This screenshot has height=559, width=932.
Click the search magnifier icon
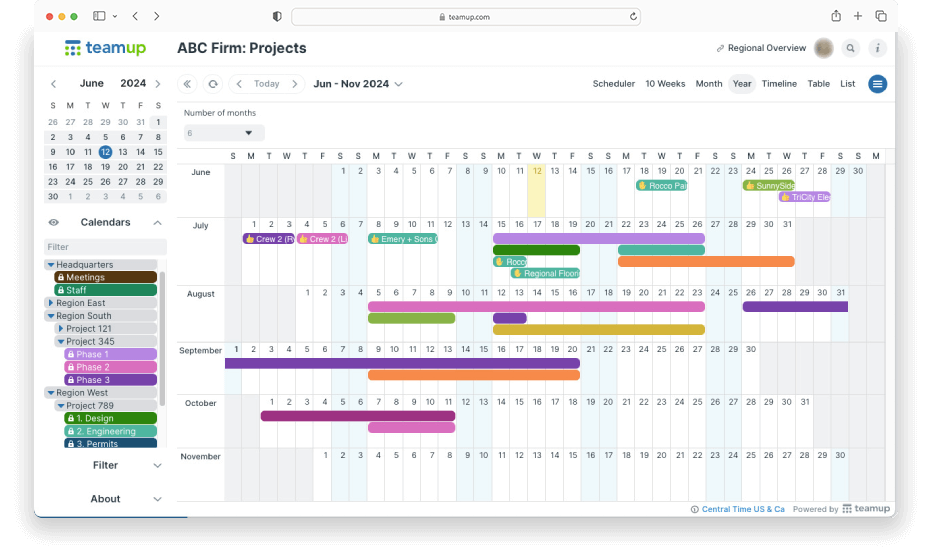pyautogui.click(x=850, y=48)
